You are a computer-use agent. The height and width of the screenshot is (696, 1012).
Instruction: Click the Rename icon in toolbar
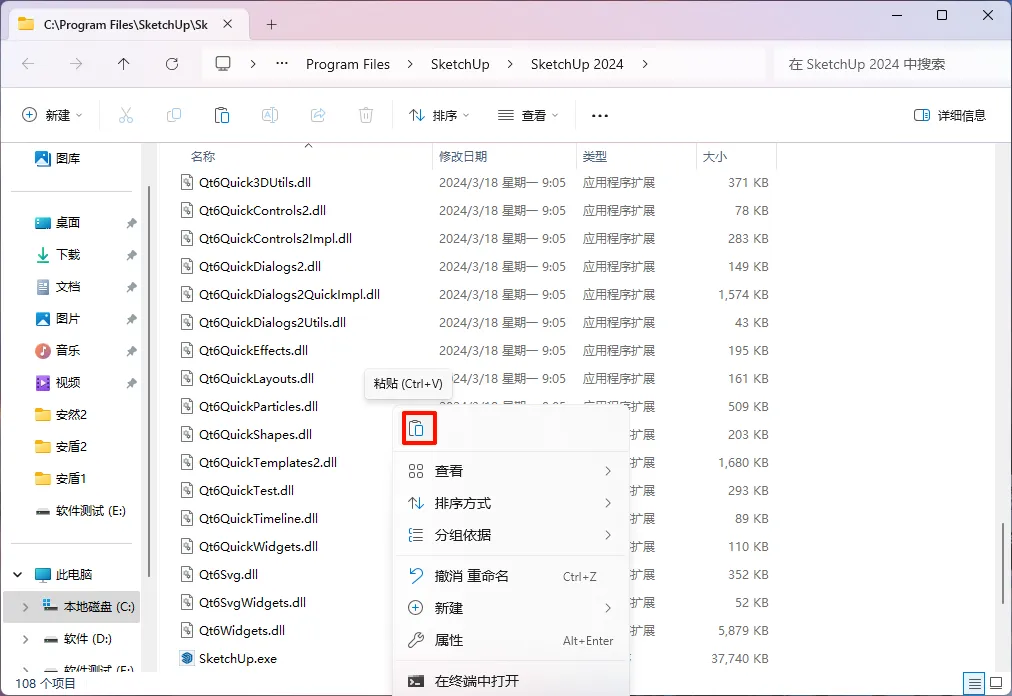point(270,116)
